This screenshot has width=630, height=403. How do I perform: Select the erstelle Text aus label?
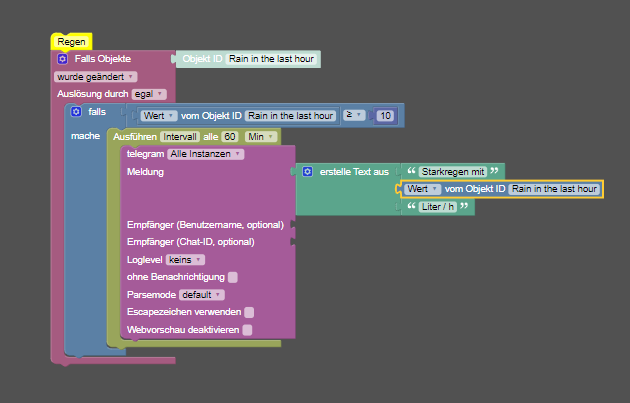click(354, 172)
